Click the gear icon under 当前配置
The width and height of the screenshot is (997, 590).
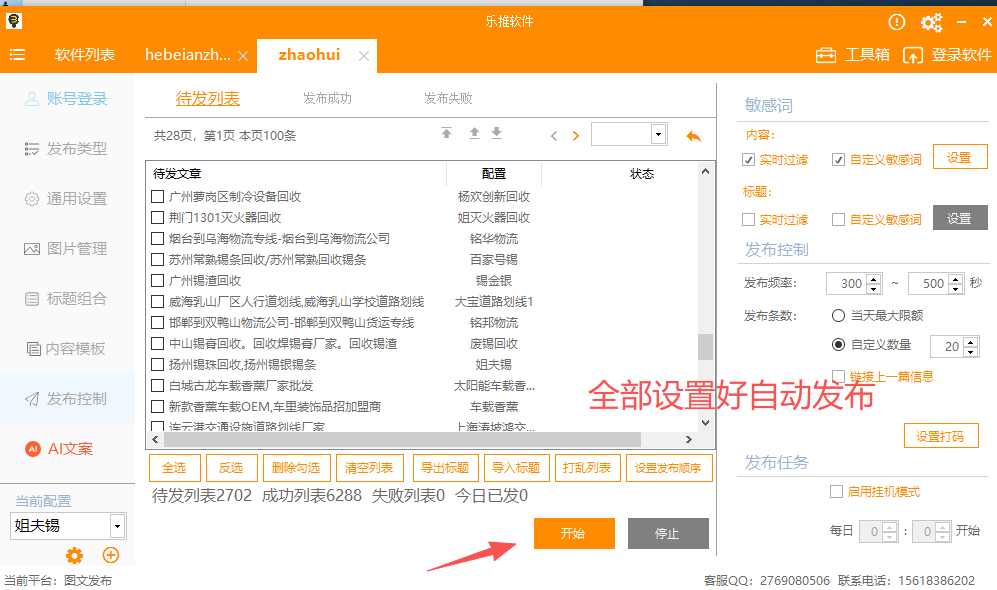[x=74, y=556]
